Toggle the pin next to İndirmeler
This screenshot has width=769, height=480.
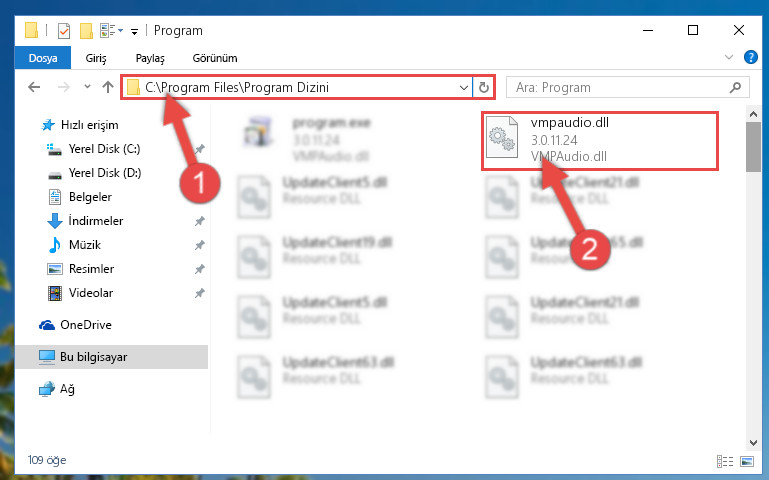[200, 221]
